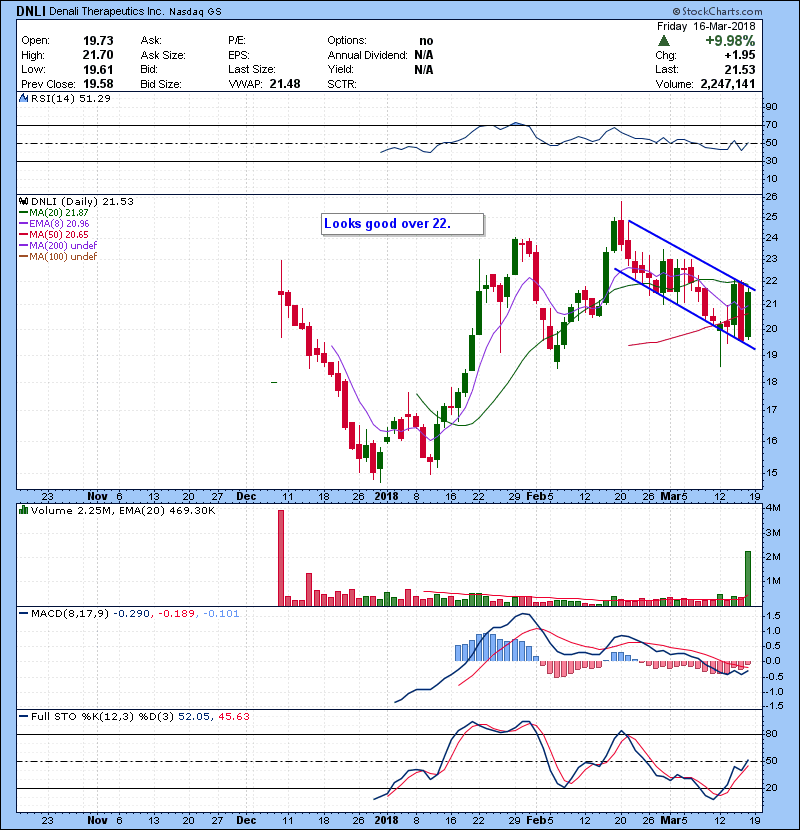Image resolution: width=800 pixels, height=830 pixels.
Task: Click the Volume 2.25M, EMA(20) 469.30K label
Action: [x=123, y=511]
